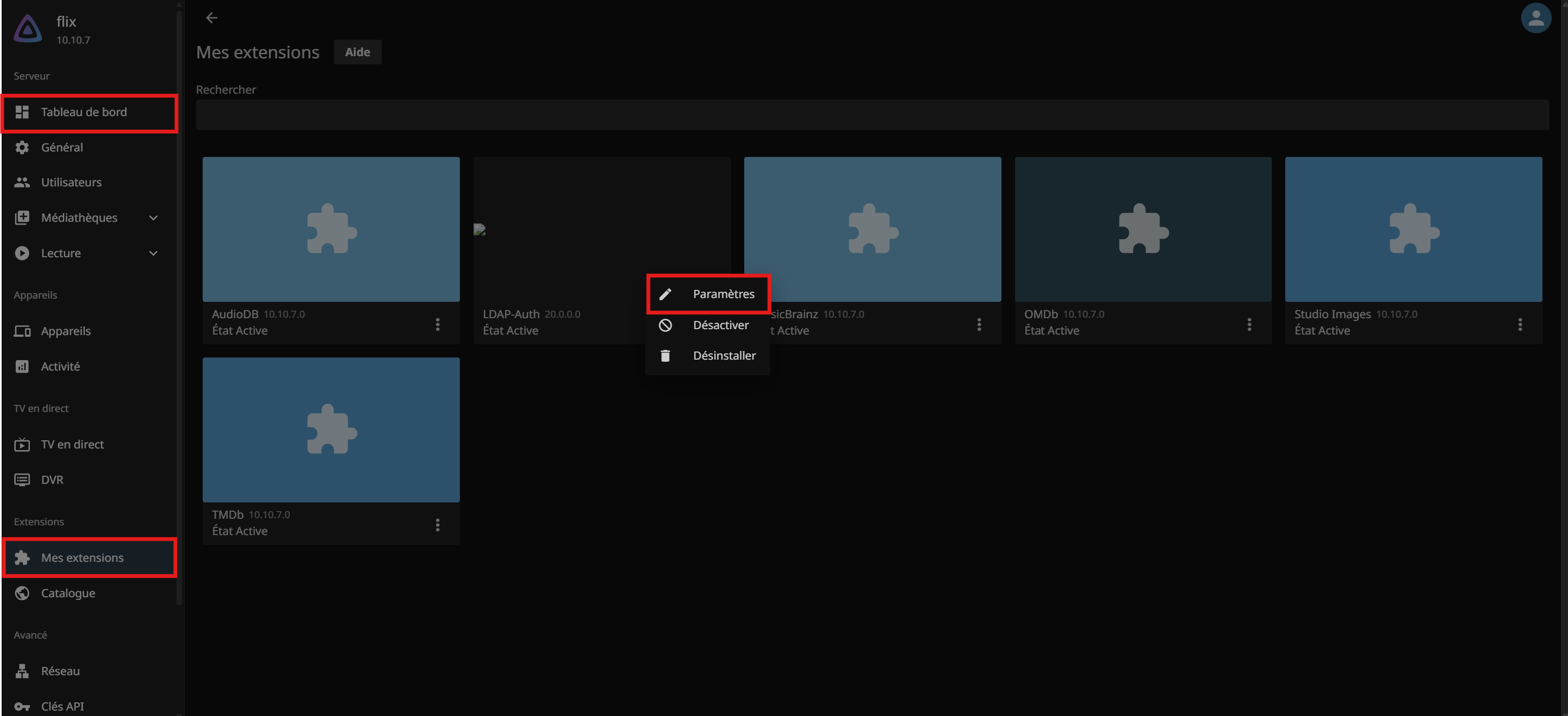
Task: Open OMDb plugin three-dot menu
Action: tap(1249, 325)
